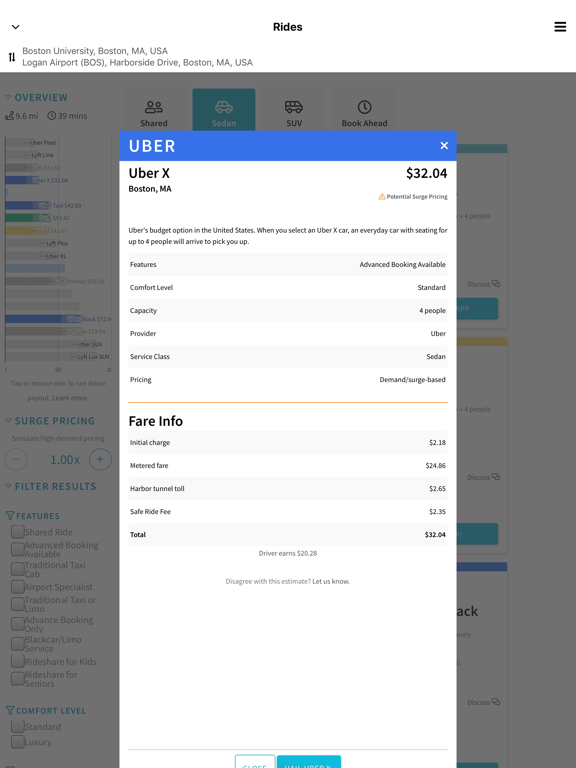Open the Comfort Level funnel icon
Viewport: 576px width, 768px height.
click(x=10, y=710)
